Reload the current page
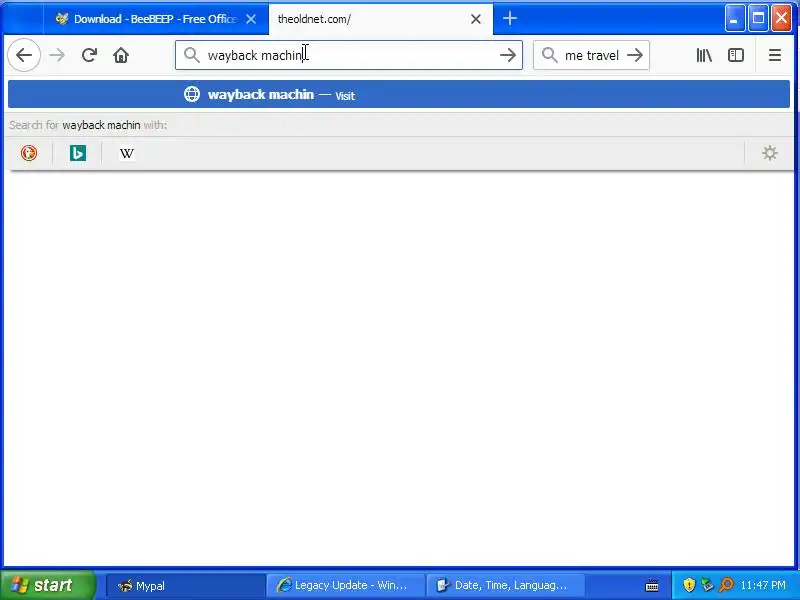The image size is (800, 600). (x=89, y=55)
